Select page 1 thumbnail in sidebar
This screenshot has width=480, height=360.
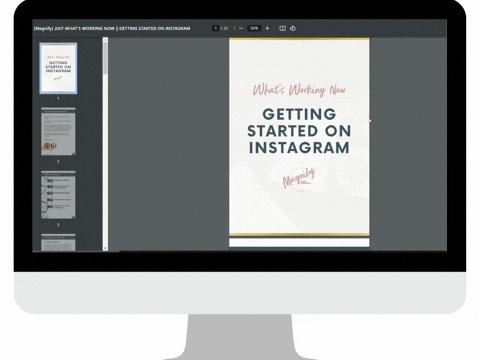[58, 68]
